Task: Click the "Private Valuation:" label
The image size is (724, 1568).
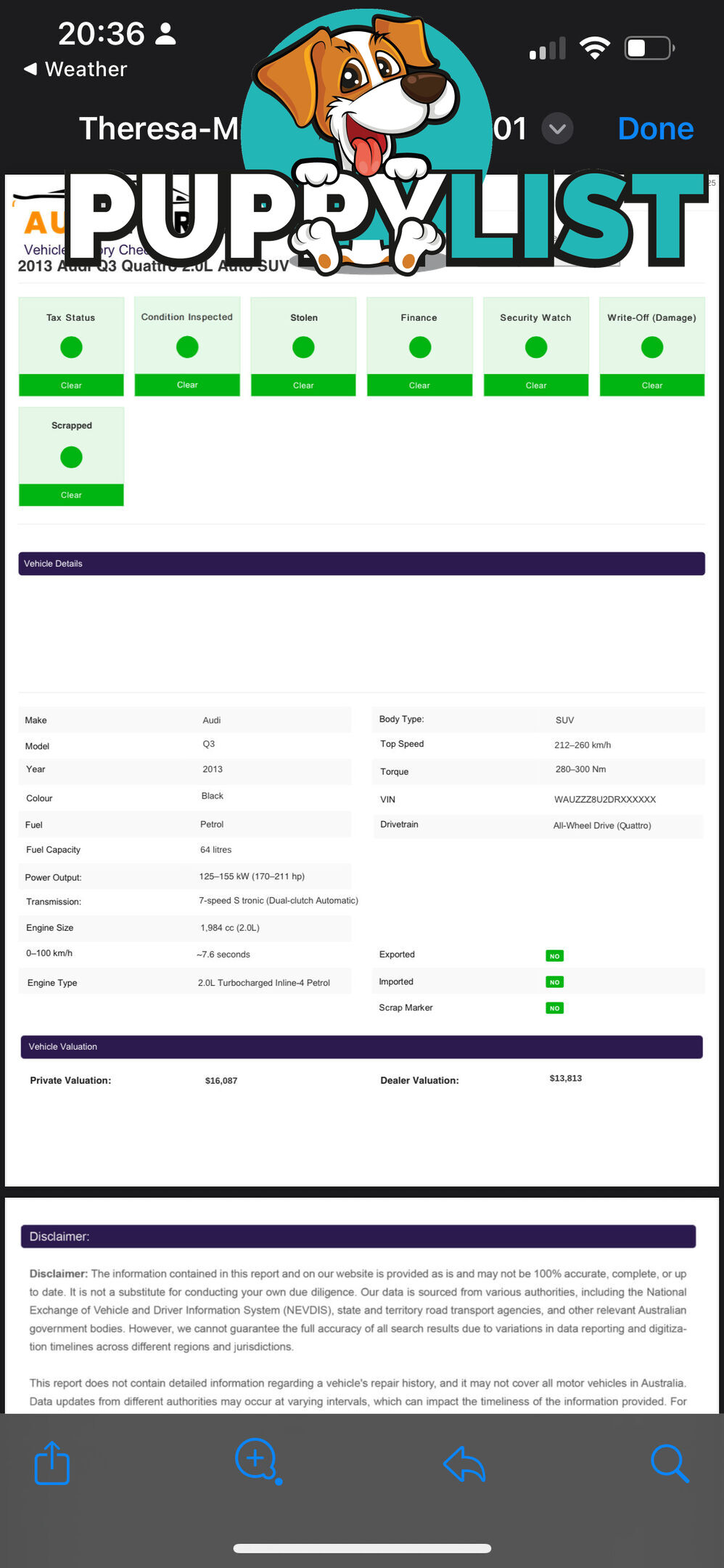Action: click(70, 1081)
